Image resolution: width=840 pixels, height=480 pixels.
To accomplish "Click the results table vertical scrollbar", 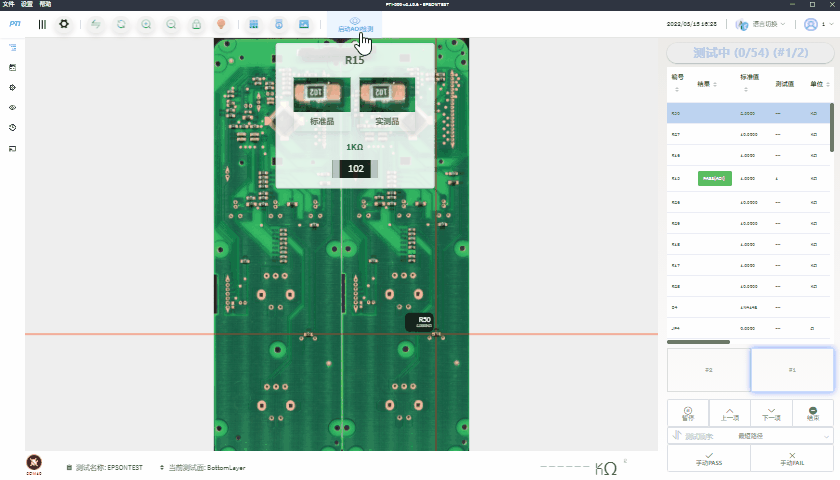I will 831,125.
